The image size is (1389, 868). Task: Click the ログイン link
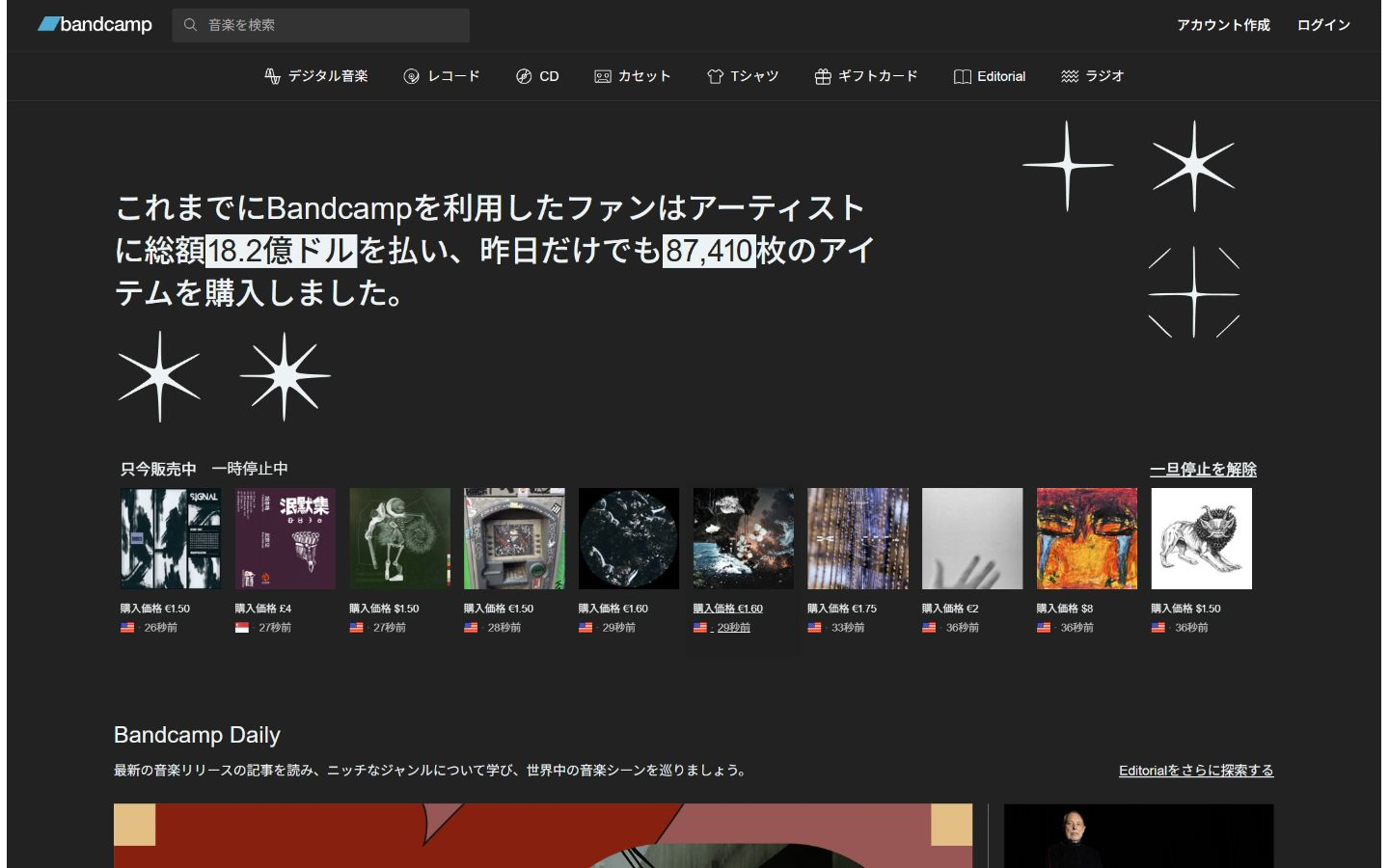pyautogui.click(x=1323, y=25)
